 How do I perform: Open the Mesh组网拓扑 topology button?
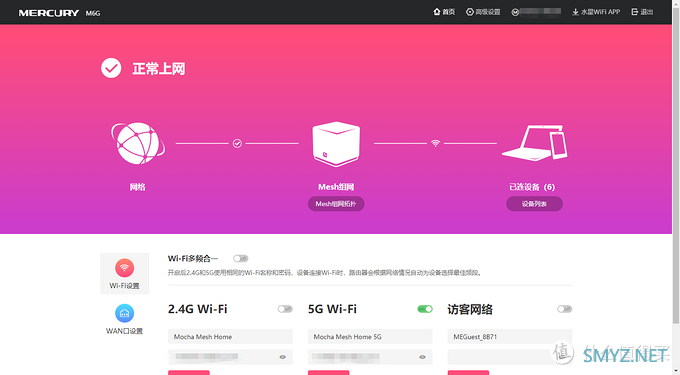(x=336, y=204)
